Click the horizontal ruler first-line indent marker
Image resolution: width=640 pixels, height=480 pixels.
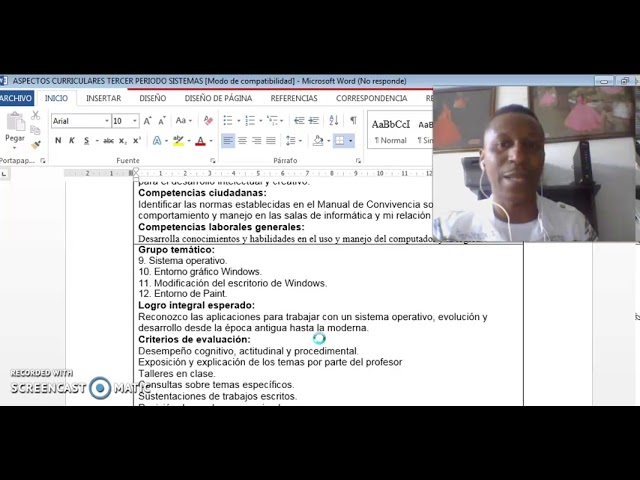pos(136,171)
